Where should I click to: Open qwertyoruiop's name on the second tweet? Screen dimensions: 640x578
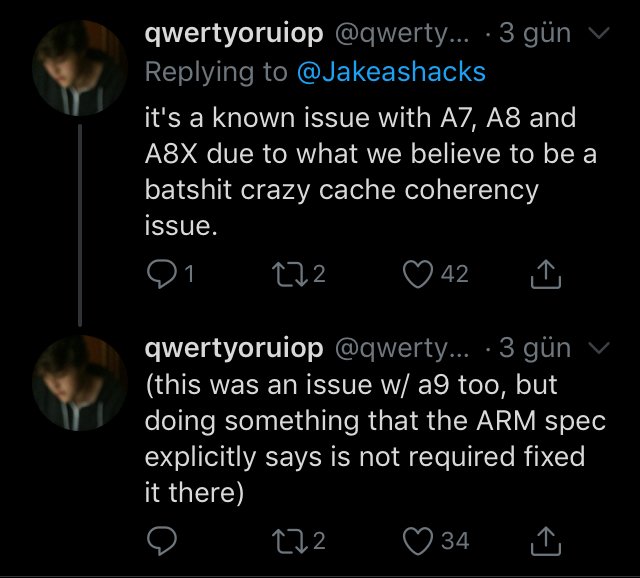point(234,347)
